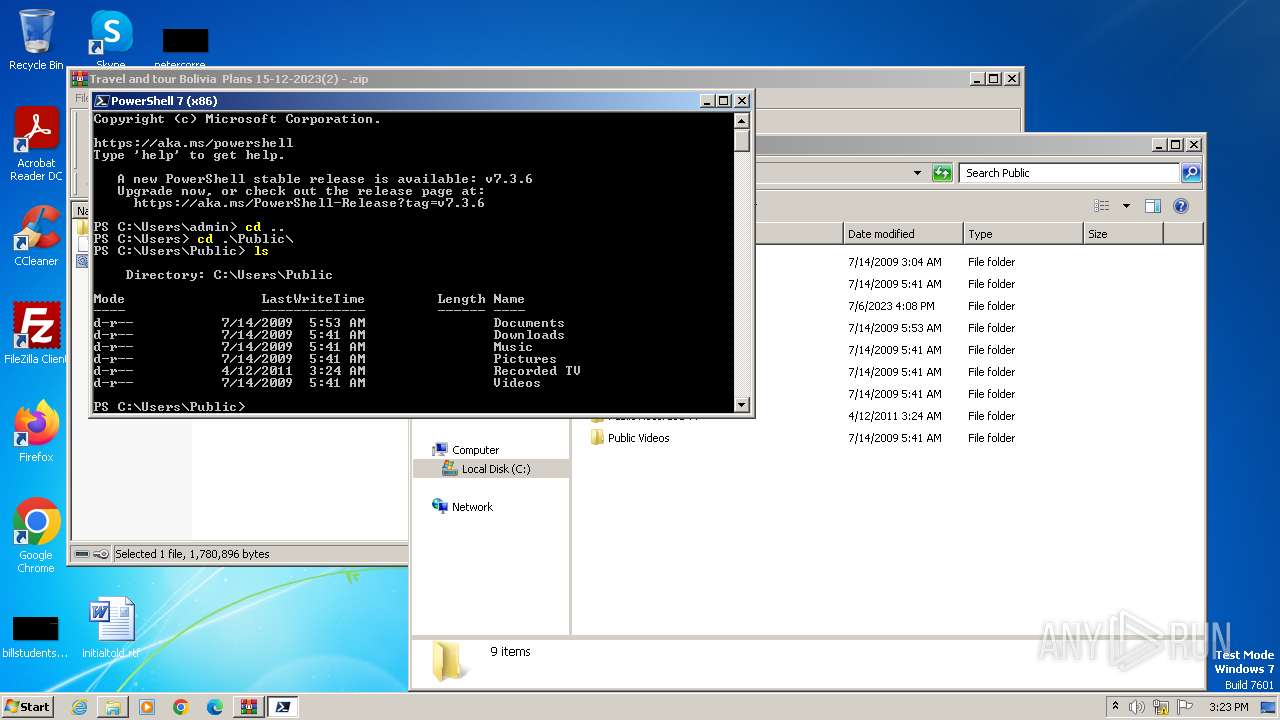Sort by the Size column header
This screenshot has width=1280, height=720.
[x=1123, y=234]
